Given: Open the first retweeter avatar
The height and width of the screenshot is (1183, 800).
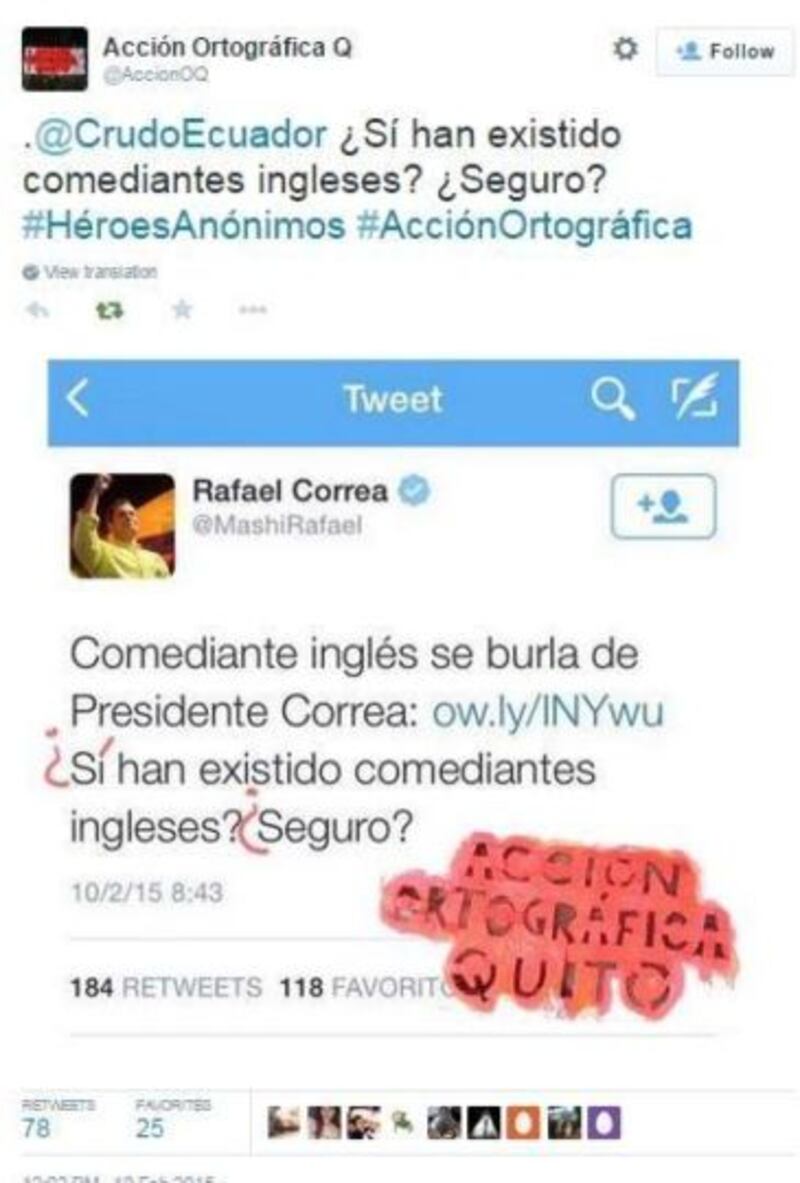Looking at the screenshot, I should pyautogui.click(x=283, y=1123).
